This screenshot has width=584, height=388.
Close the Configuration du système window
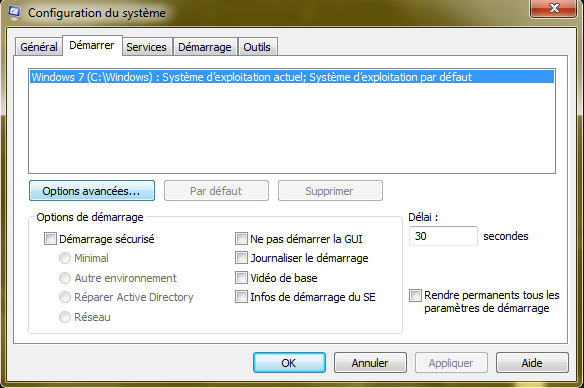point(554,7)
